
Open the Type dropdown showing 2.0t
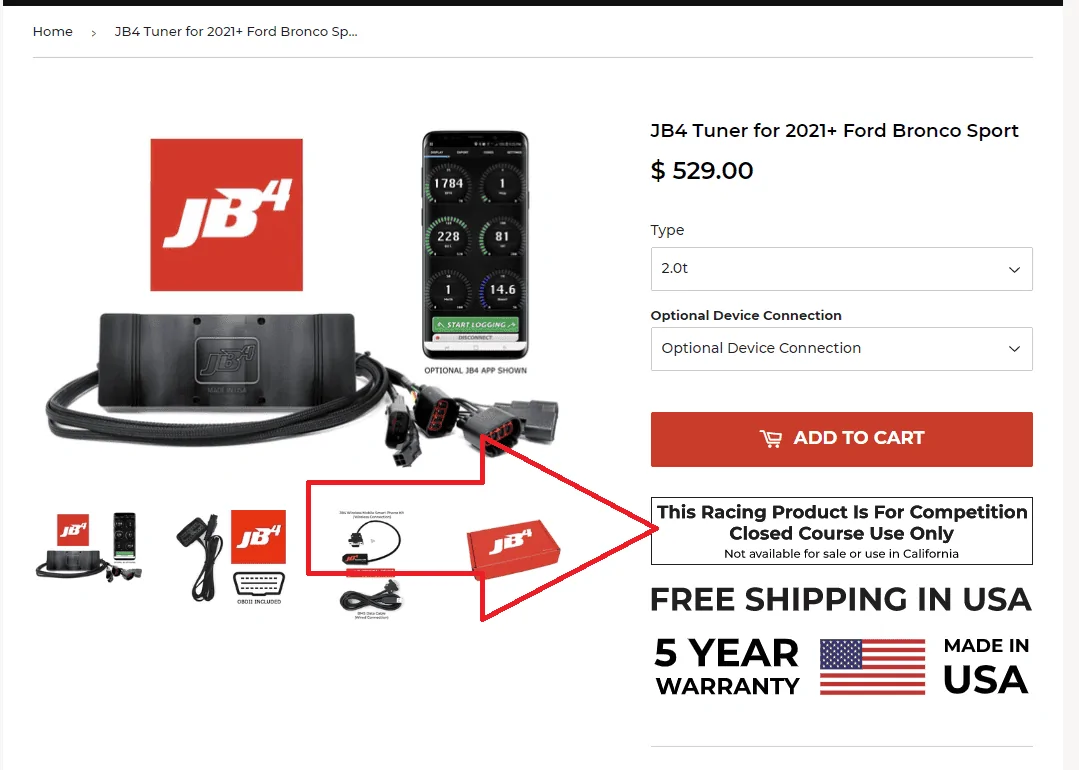click(x=841, y=269)
